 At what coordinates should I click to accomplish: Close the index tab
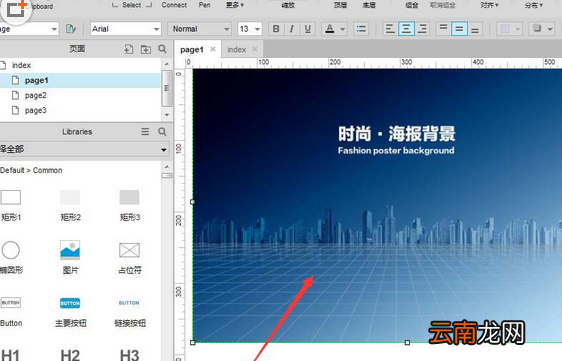coord(255,49)
